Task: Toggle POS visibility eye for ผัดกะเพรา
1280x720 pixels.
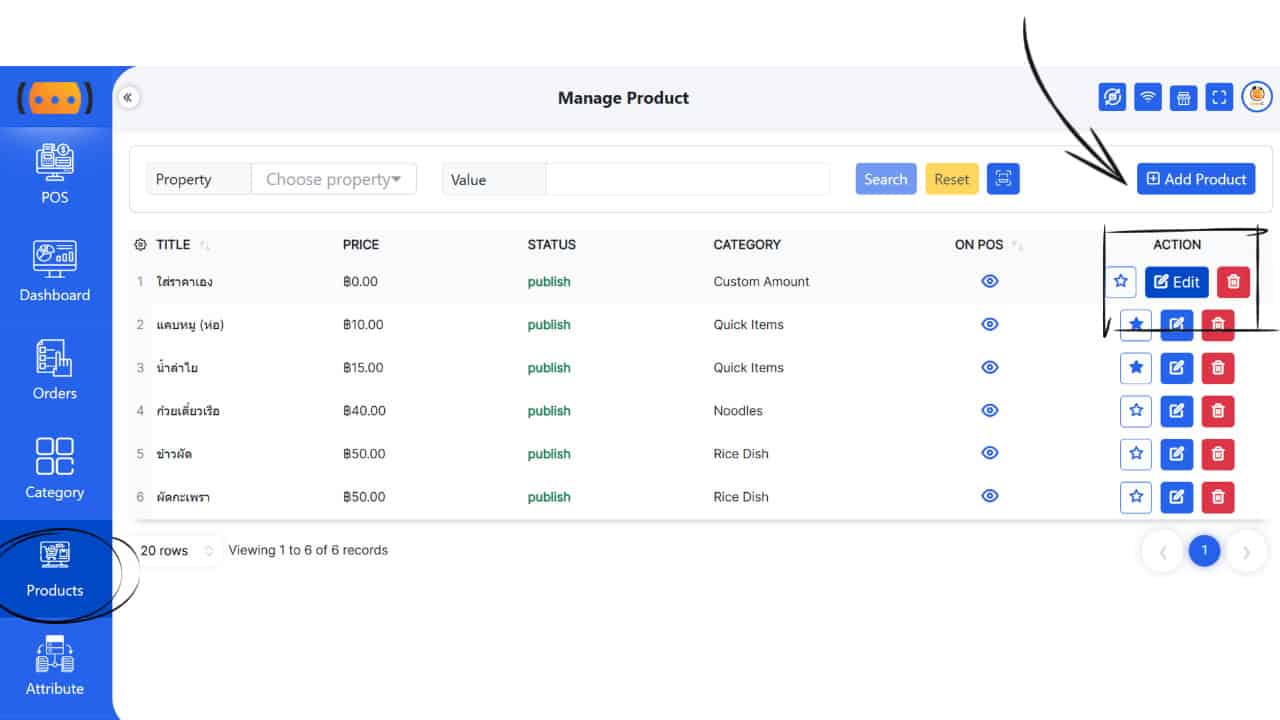Action: (990, 497)
